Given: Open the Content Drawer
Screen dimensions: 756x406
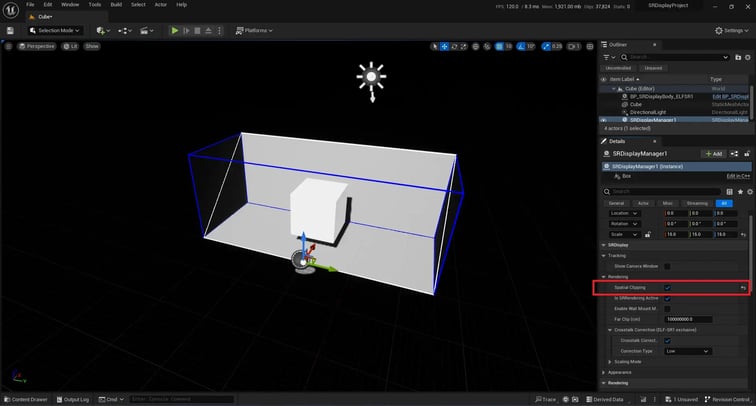Looking at the screenshot, I should pyautogui.click(x=26, y=400).
